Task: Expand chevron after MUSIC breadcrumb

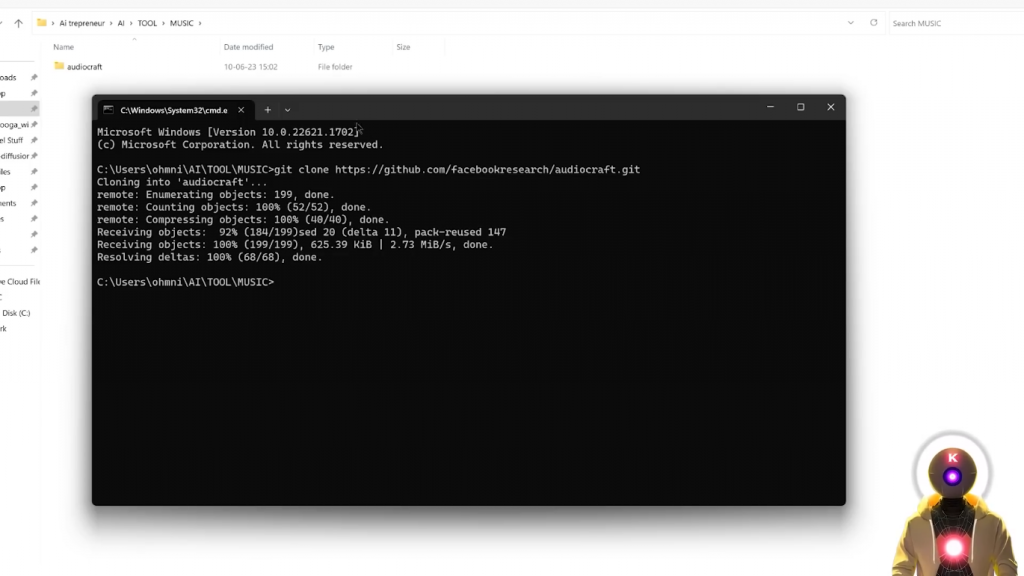Action: 200,23
